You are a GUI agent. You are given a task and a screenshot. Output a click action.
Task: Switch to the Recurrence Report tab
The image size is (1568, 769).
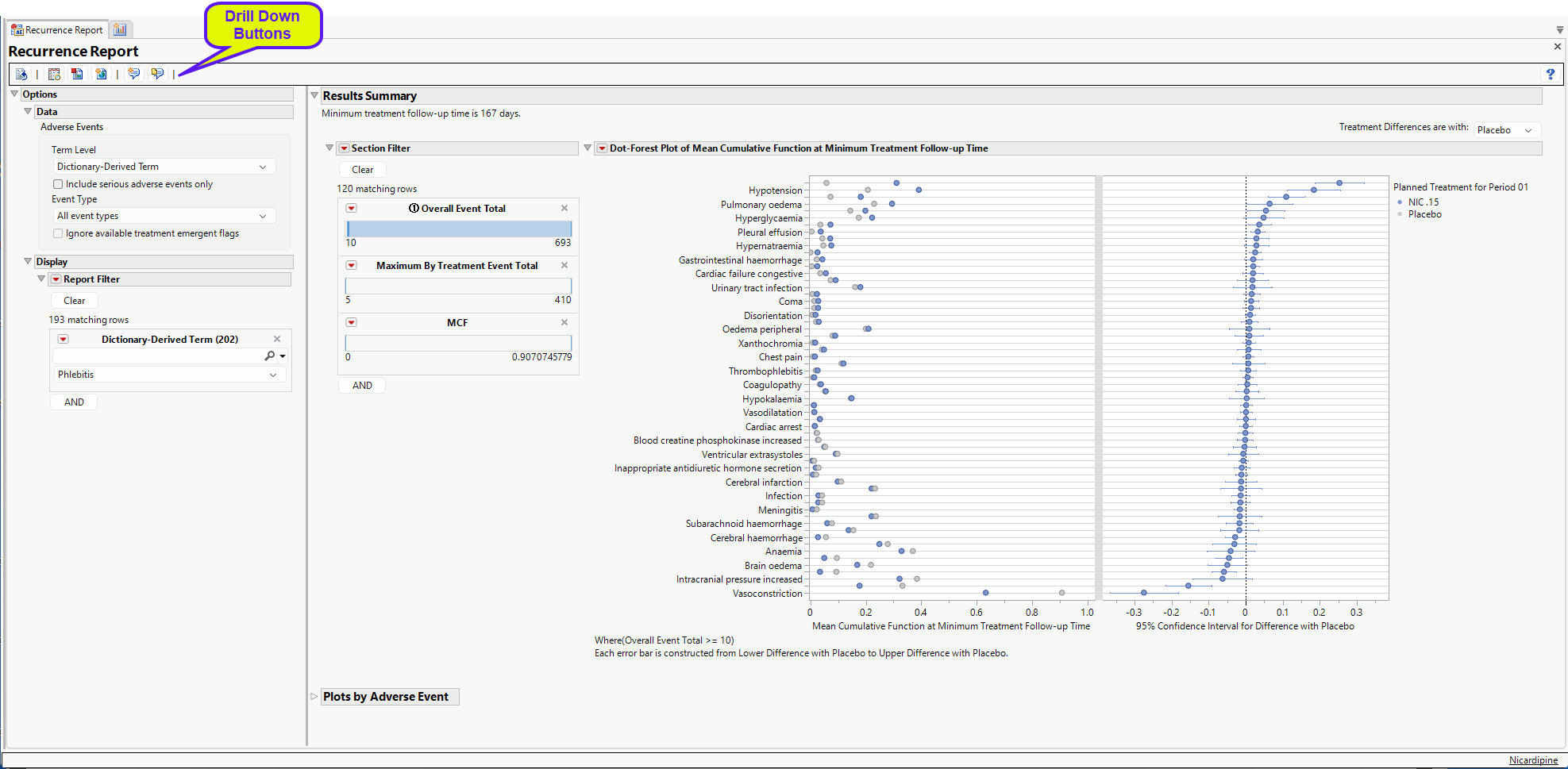[x=56, y=29]
